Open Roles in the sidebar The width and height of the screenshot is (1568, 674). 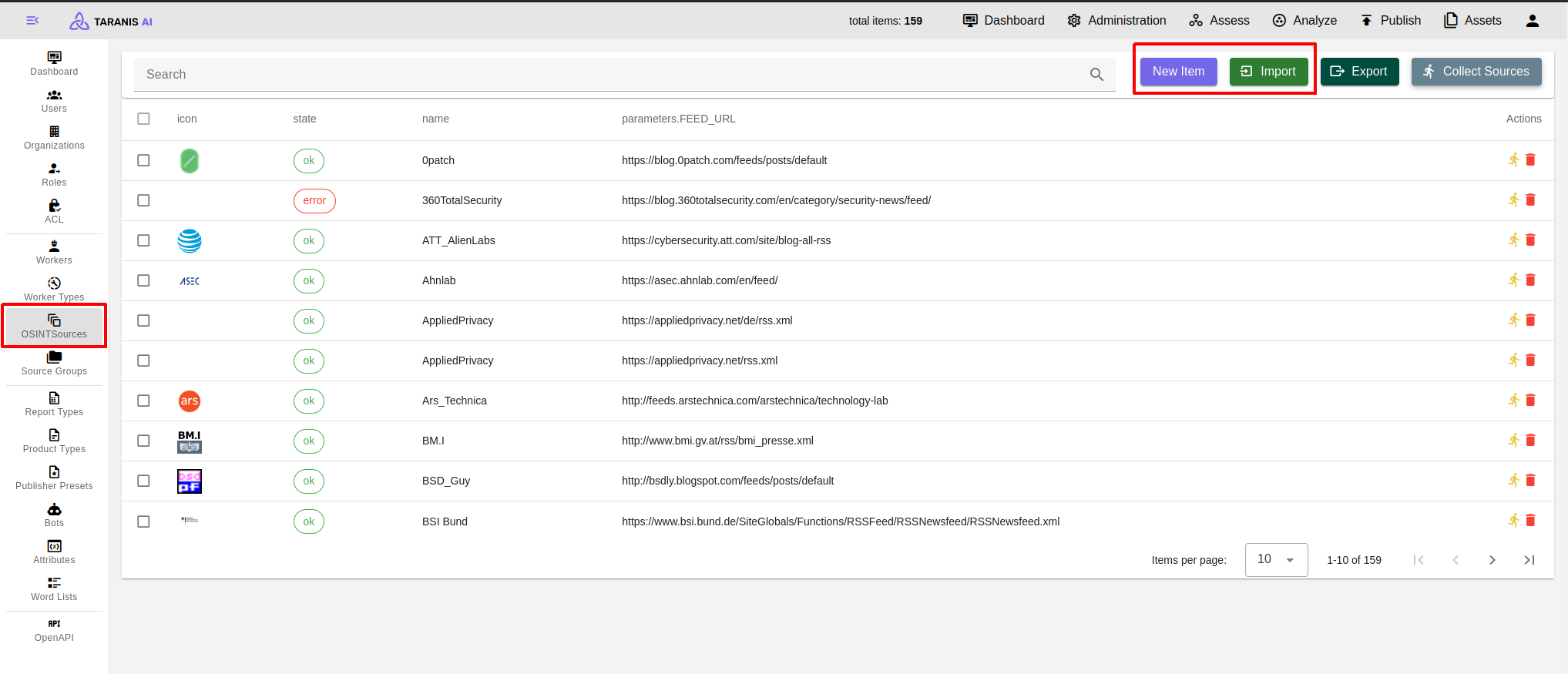(x=54, y=175)
